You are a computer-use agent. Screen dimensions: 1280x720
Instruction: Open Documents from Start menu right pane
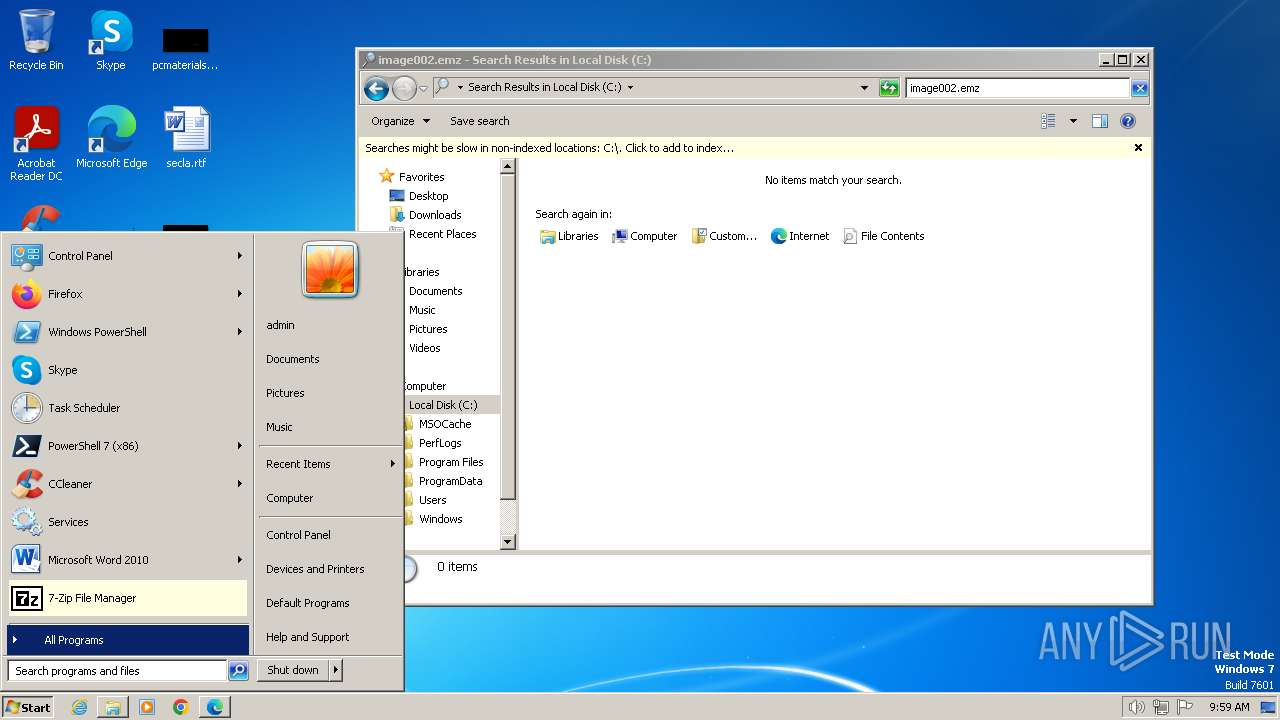coord(330,359)
